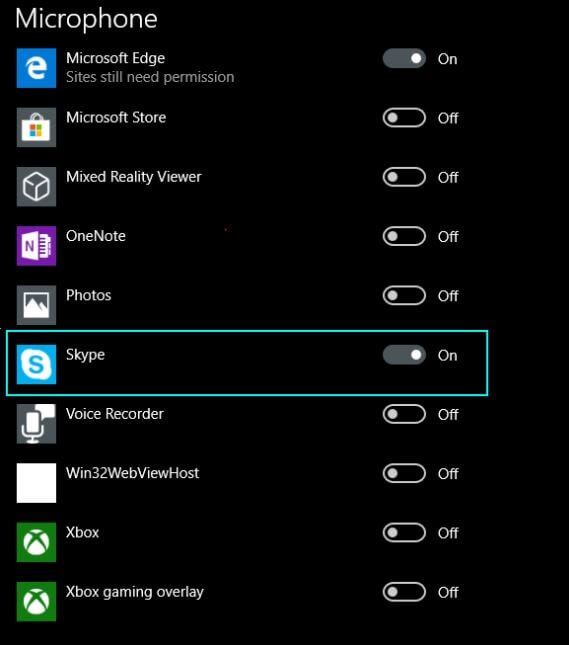Disable Skype microphone access
This screenshot has width=569, height=645.
pos(404,355)
